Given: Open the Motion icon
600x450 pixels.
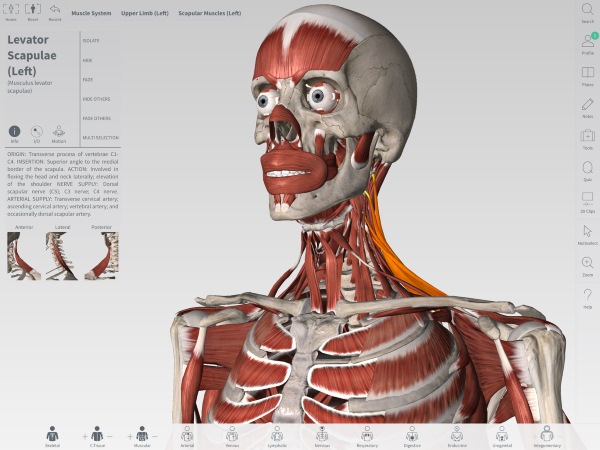Looking at the screenshot, I should pos(59,134).
